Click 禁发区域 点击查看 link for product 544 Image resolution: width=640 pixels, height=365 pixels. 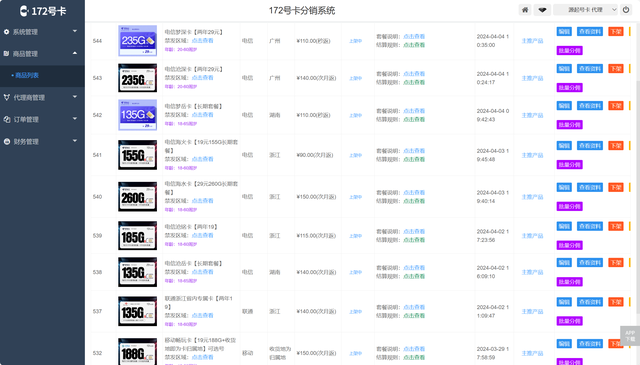coord(202,40)
